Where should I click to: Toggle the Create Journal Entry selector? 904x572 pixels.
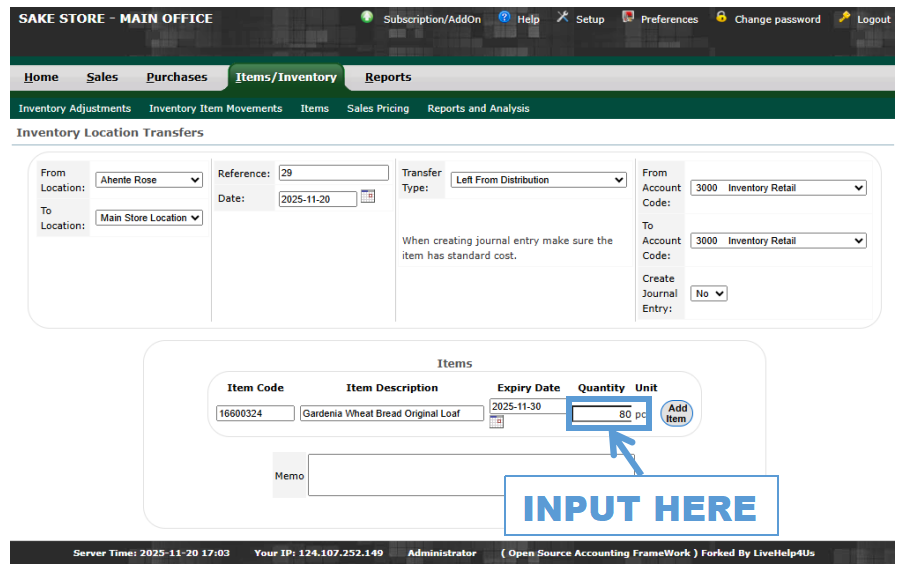tap(709, 294)
